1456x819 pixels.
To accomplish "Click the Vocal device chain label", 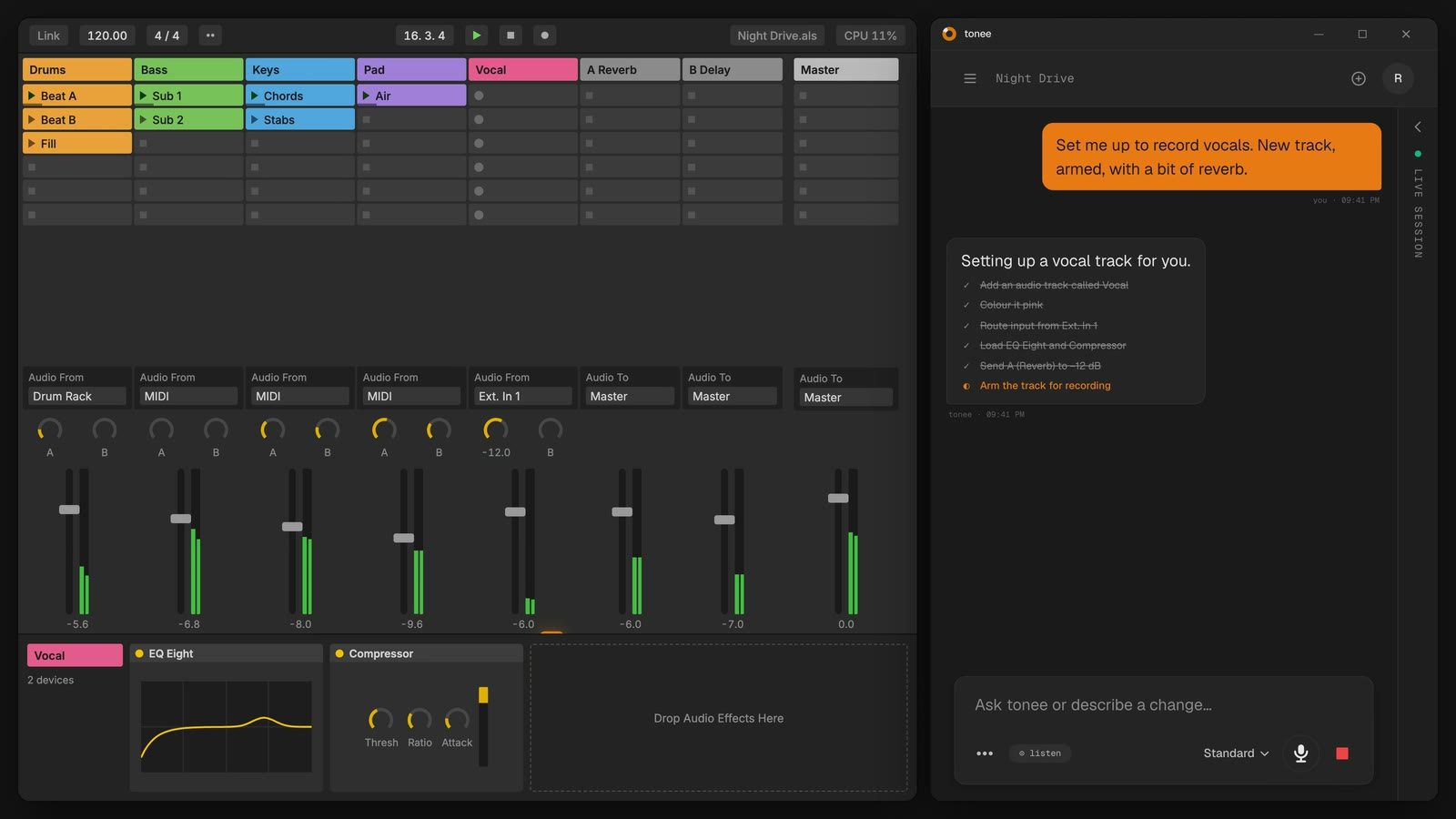I will [x=75, y=655].
